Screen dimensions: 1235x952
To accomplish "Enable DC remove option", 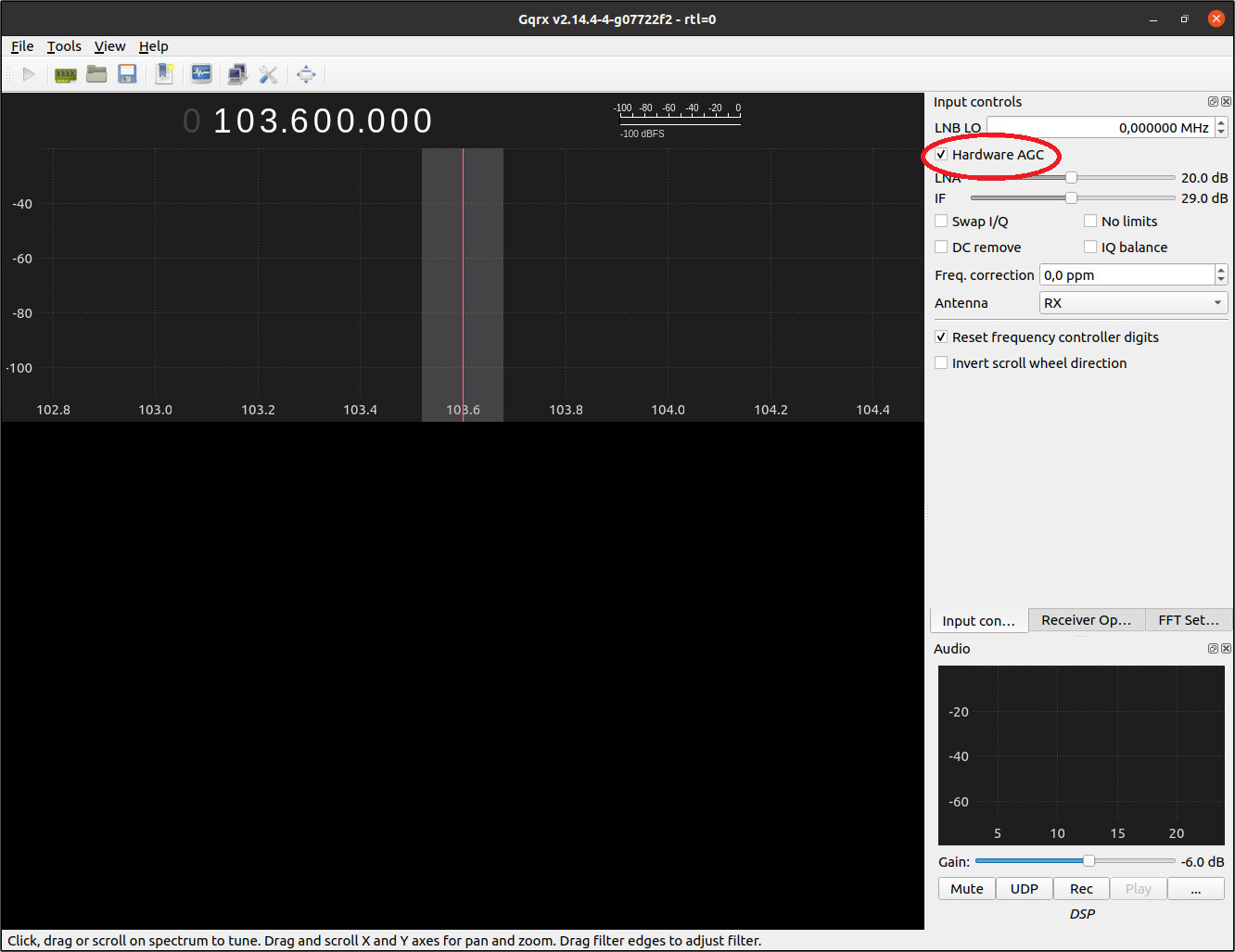I will (x=941, y=247).
